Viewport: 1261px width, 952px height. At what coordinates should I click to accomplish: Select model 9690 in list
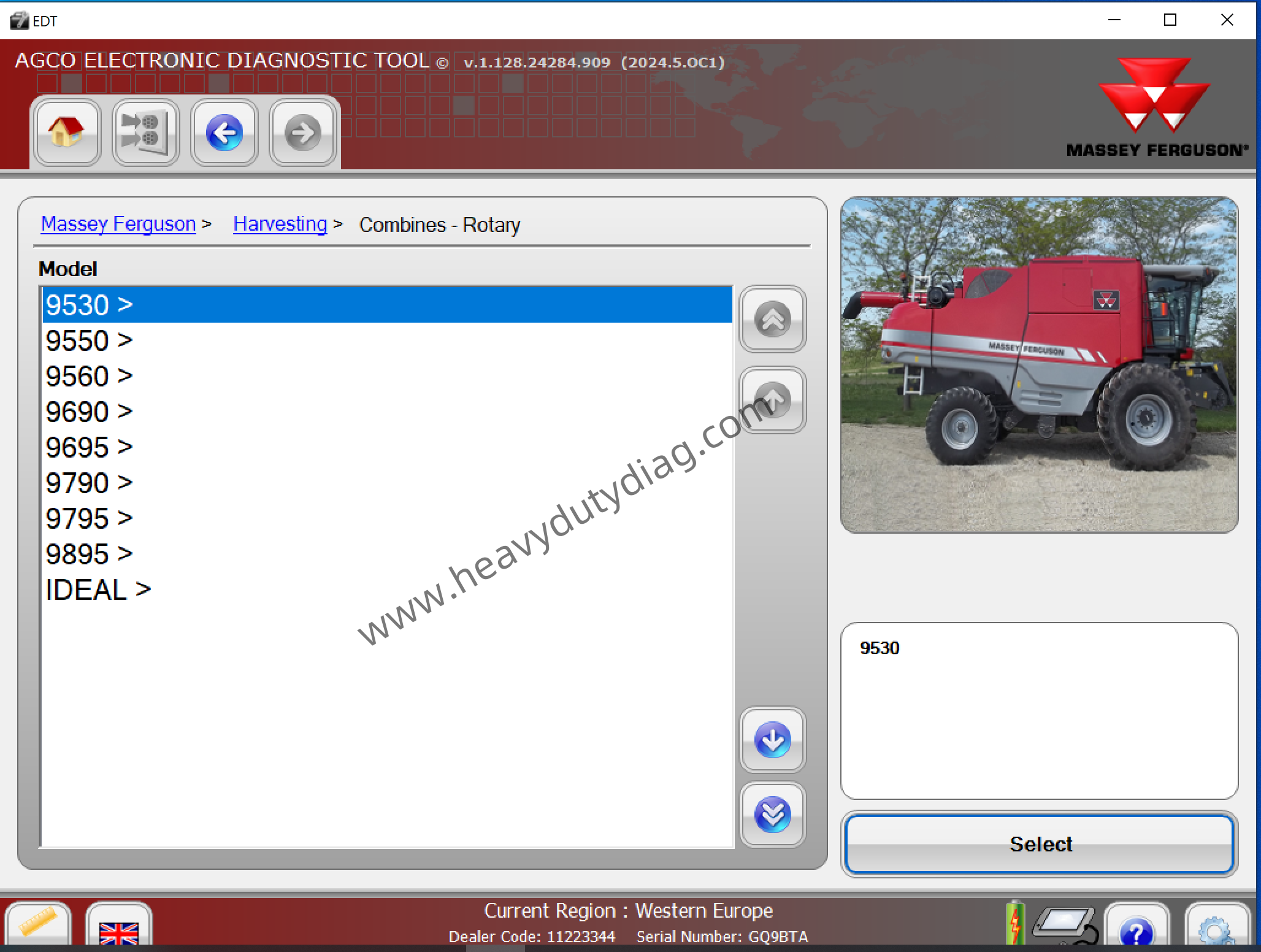(x=387, y=412)
